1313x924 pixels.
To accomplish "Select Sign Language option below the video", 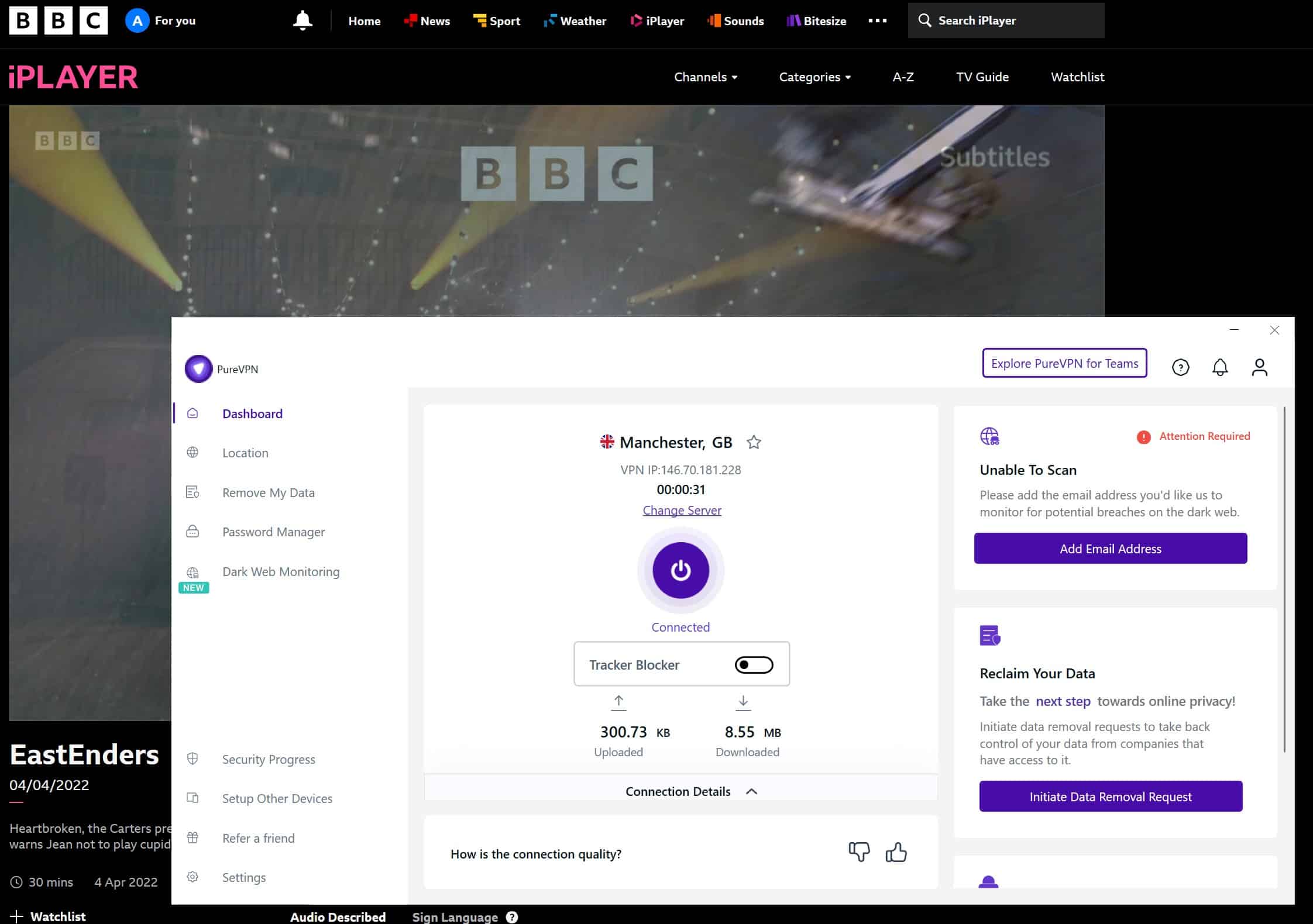I will tap(455, 916).
